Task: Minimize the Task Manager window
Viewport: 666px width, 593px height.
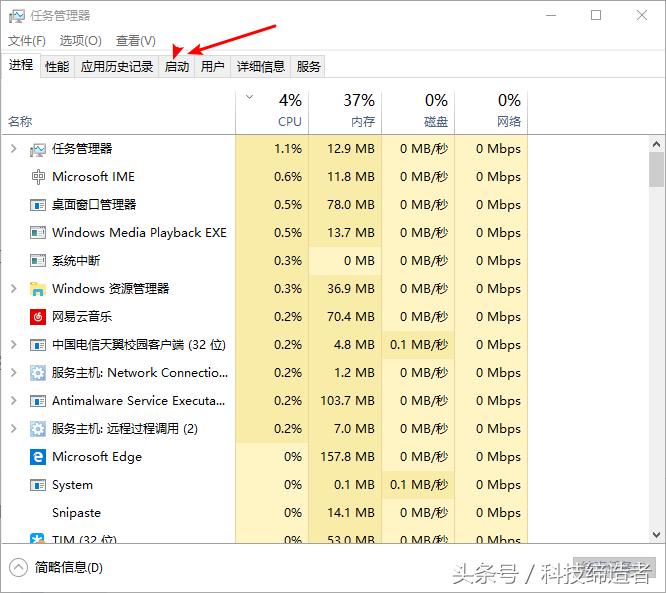Action: tap(551, 16)
